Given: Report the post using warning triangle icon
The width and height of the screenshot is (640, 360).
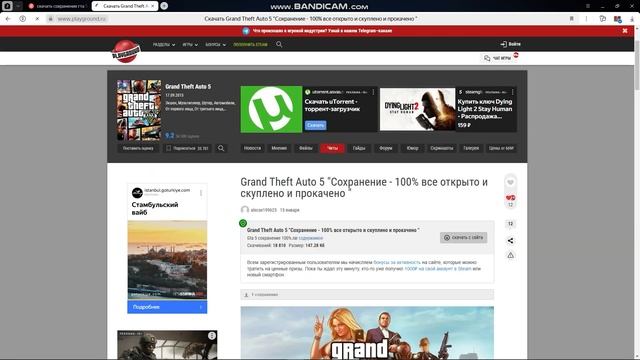Looking at the screenshot, I should point(510,256).
